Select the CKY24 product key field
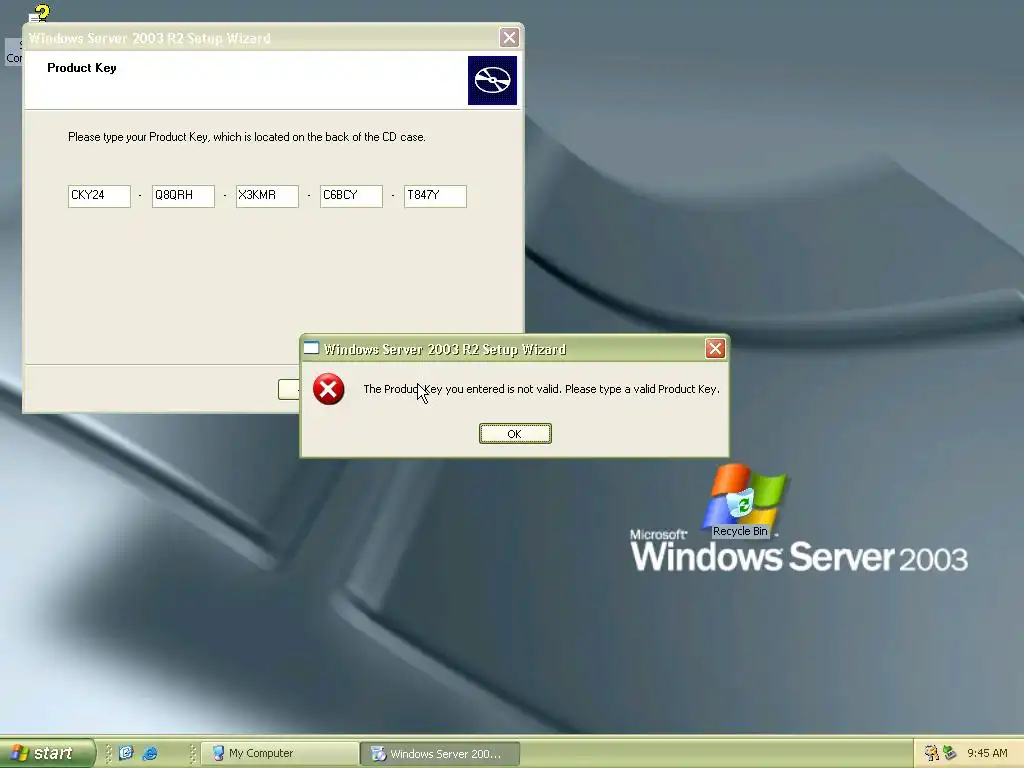 pos(99,196)
